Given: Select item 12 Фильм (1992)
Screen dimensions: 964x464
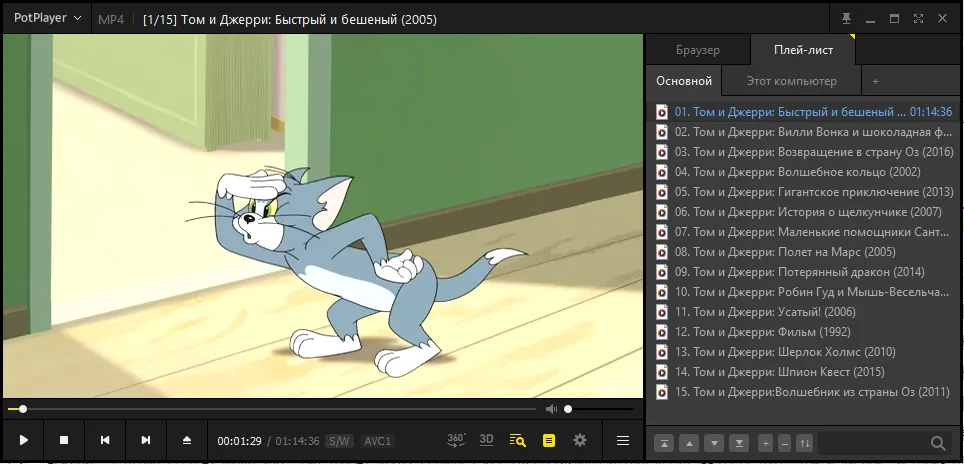Looking at the screenshot, I should coord(803,331).
